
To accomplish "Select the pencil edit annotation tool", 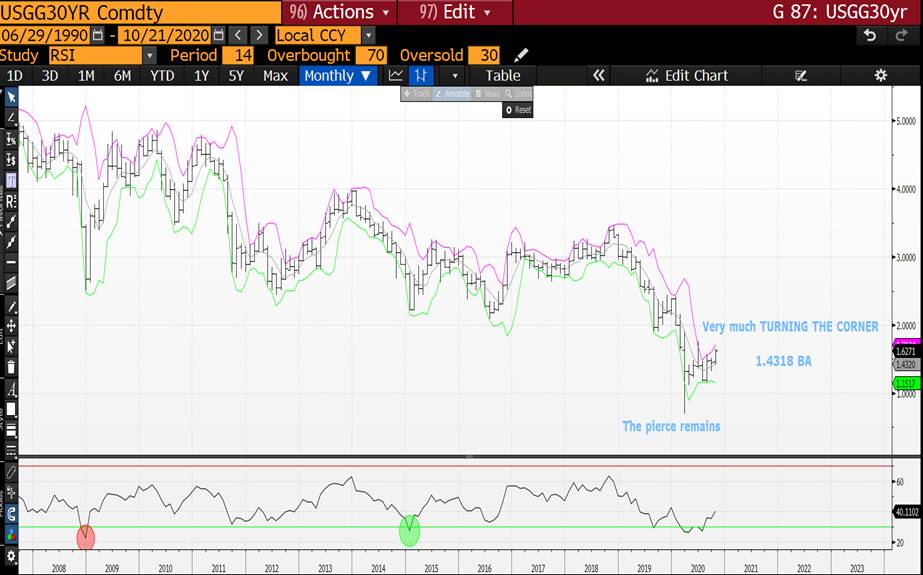I will tap(11, 306).
